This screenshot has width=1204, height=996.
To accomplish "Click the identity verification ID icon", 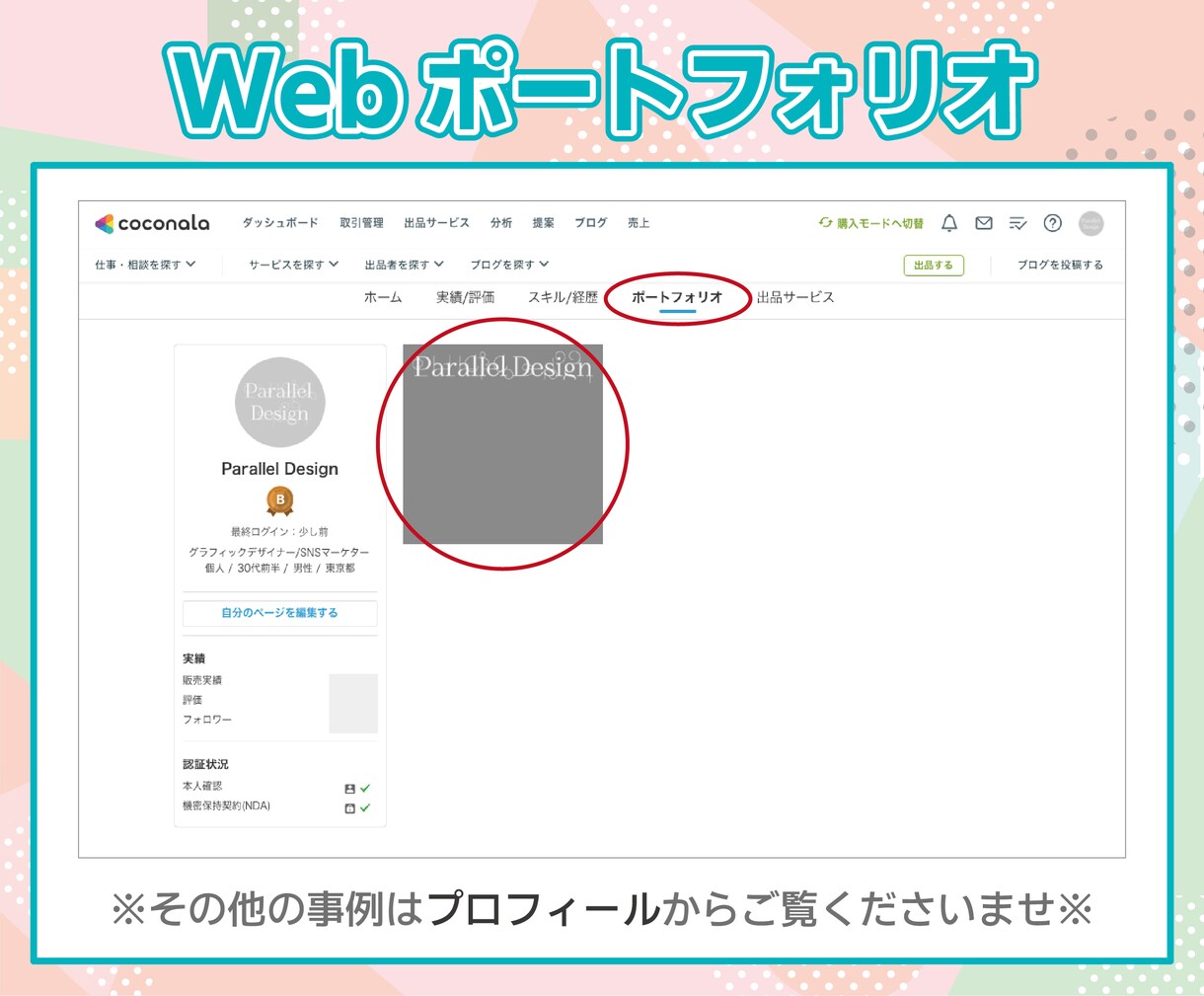I will (349, 789).
